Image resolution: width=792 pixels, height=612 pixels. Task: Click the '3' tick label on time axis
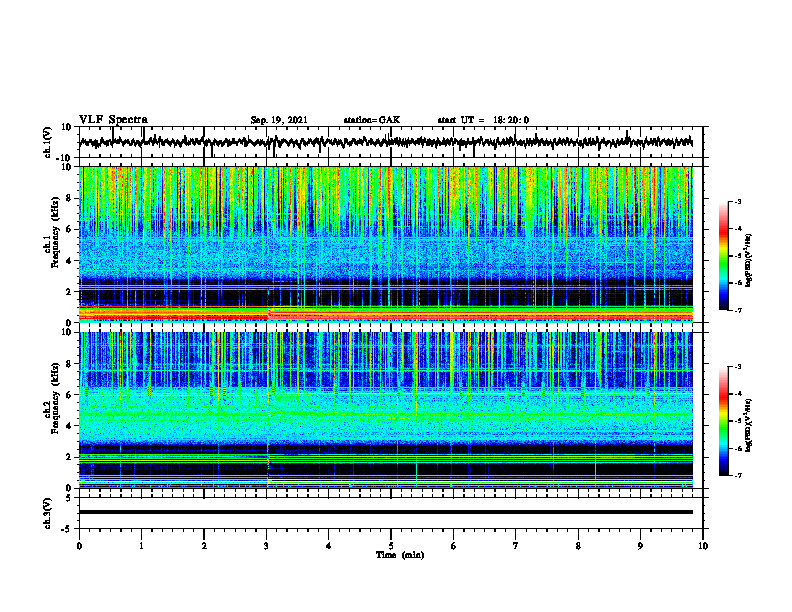[x=266, y=546]
